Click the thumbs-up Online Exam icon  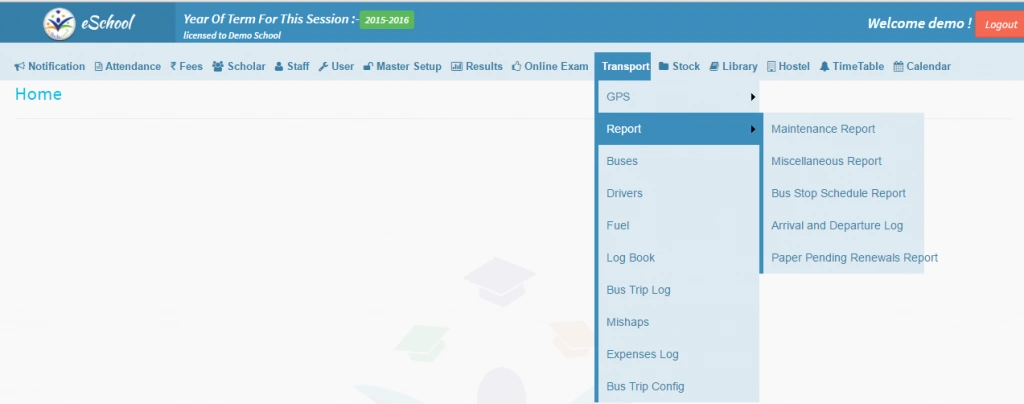pos(516,67)
